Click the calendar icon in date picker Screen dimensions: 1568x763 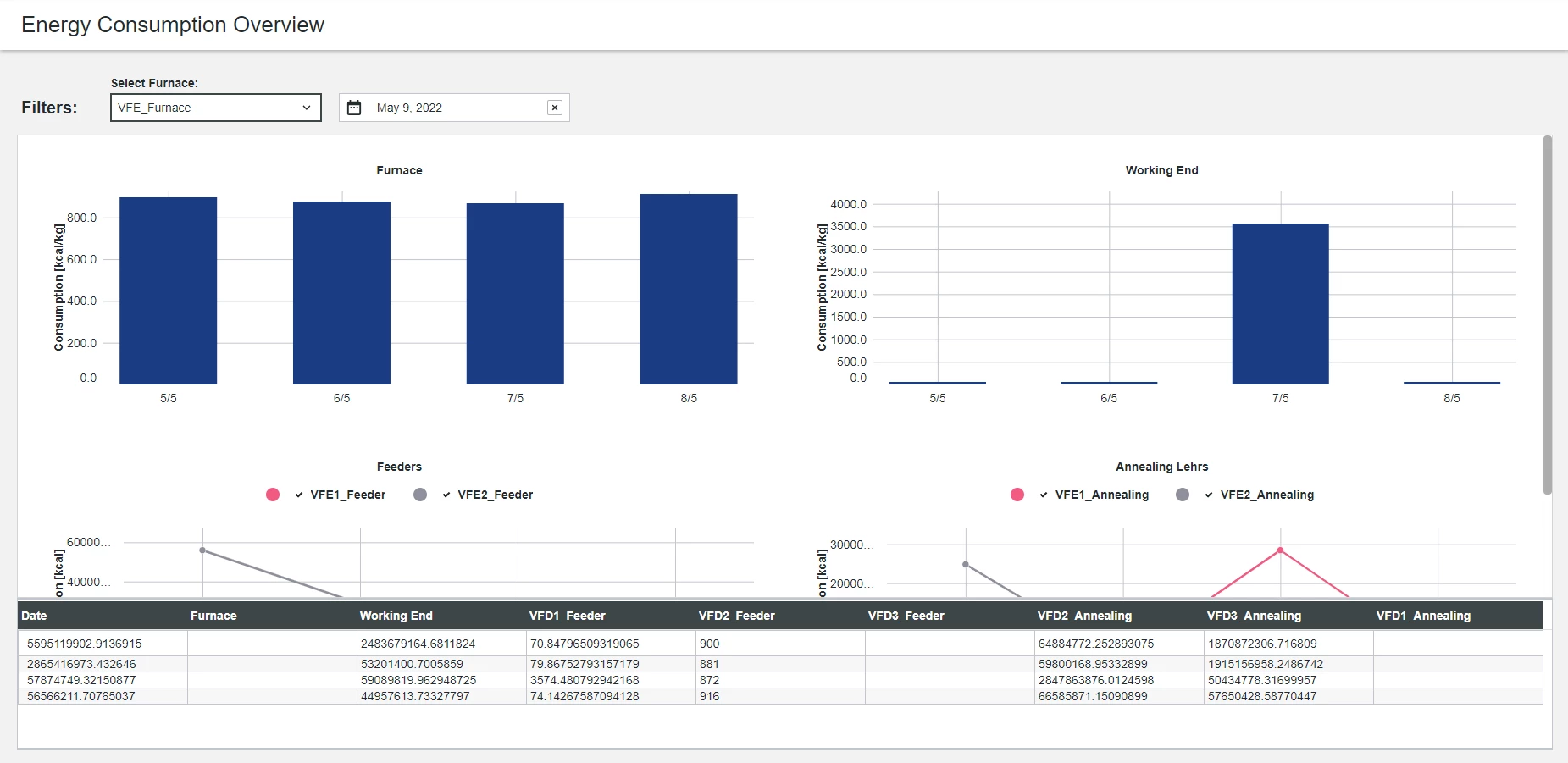click(x=354, y=108)
